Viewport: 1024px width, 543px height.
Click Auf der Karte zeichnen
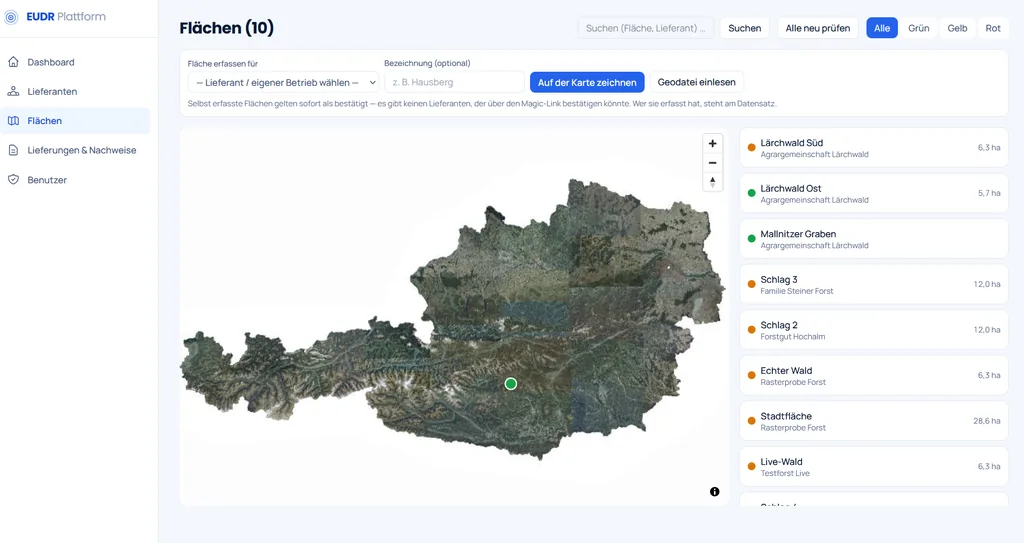pyautogui.click(x=587, y=82)
